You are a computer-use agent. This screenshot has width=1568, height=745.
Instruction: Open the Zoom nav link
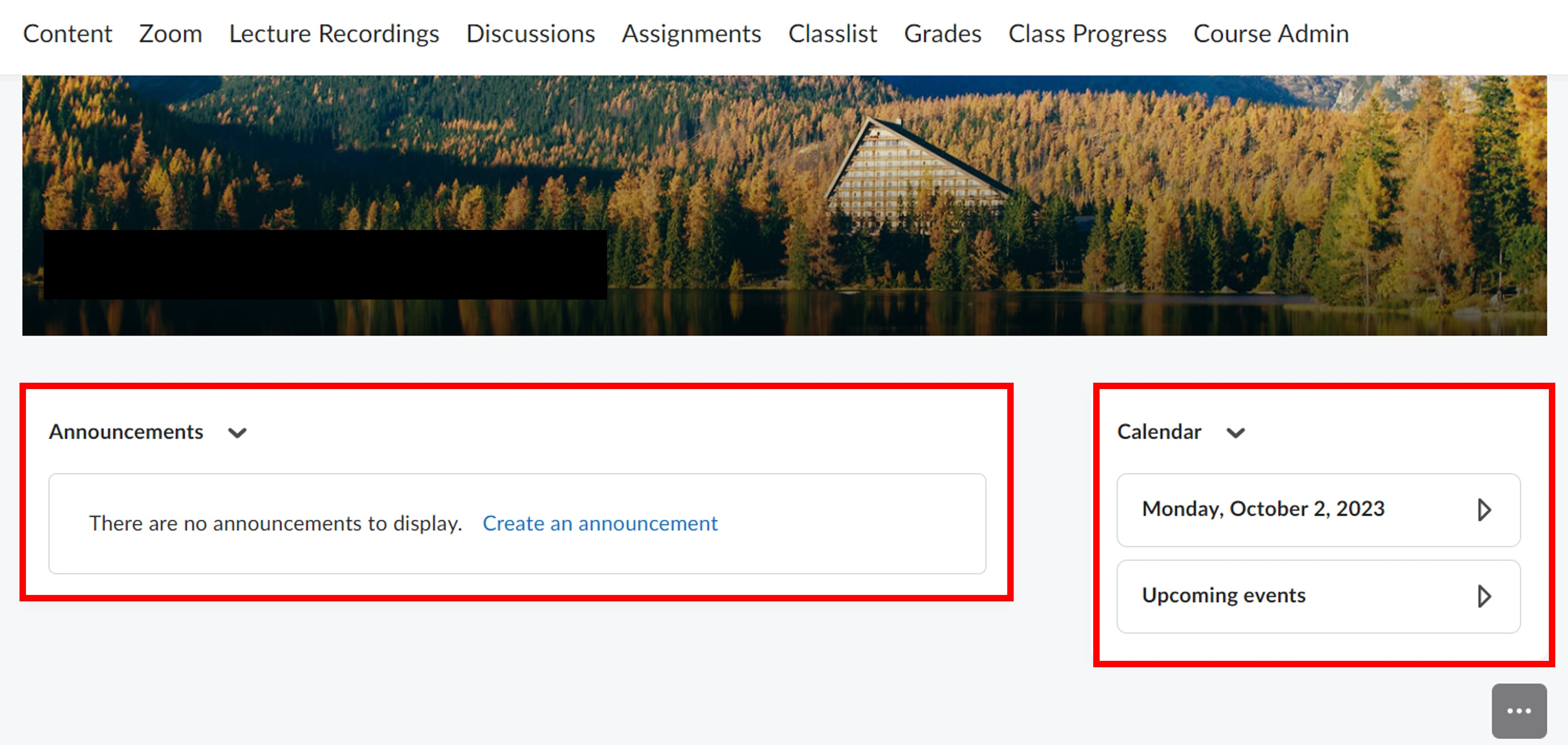pos(171,34)
